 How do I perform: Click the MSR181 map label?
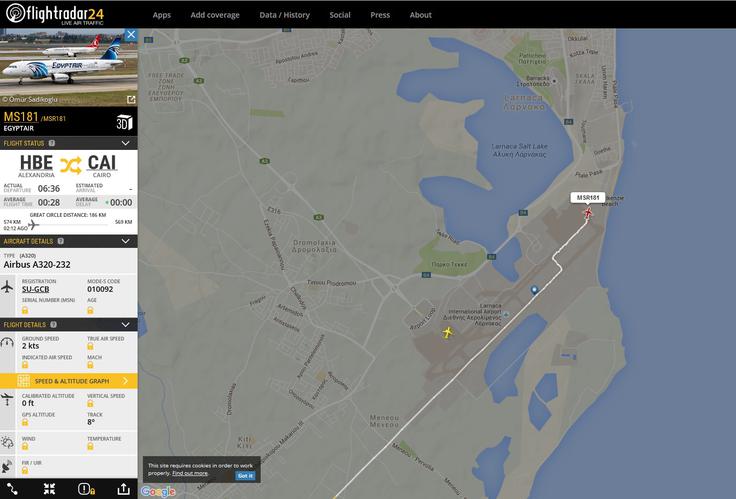(588, 198)
